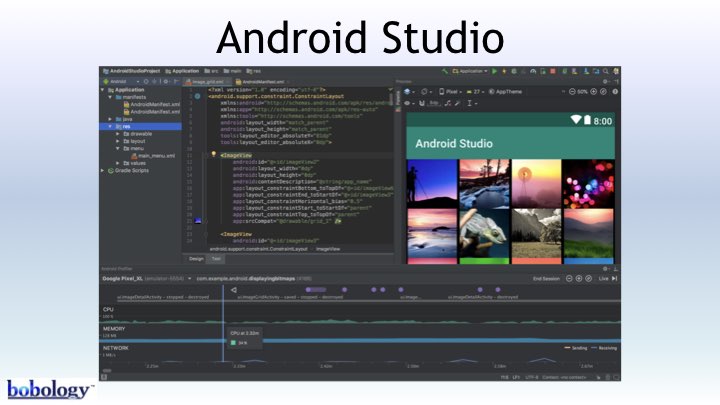The width and height of the screenshot is (720, 405).
Task: Click the zoom in icon in Preview
Action: 594,91
